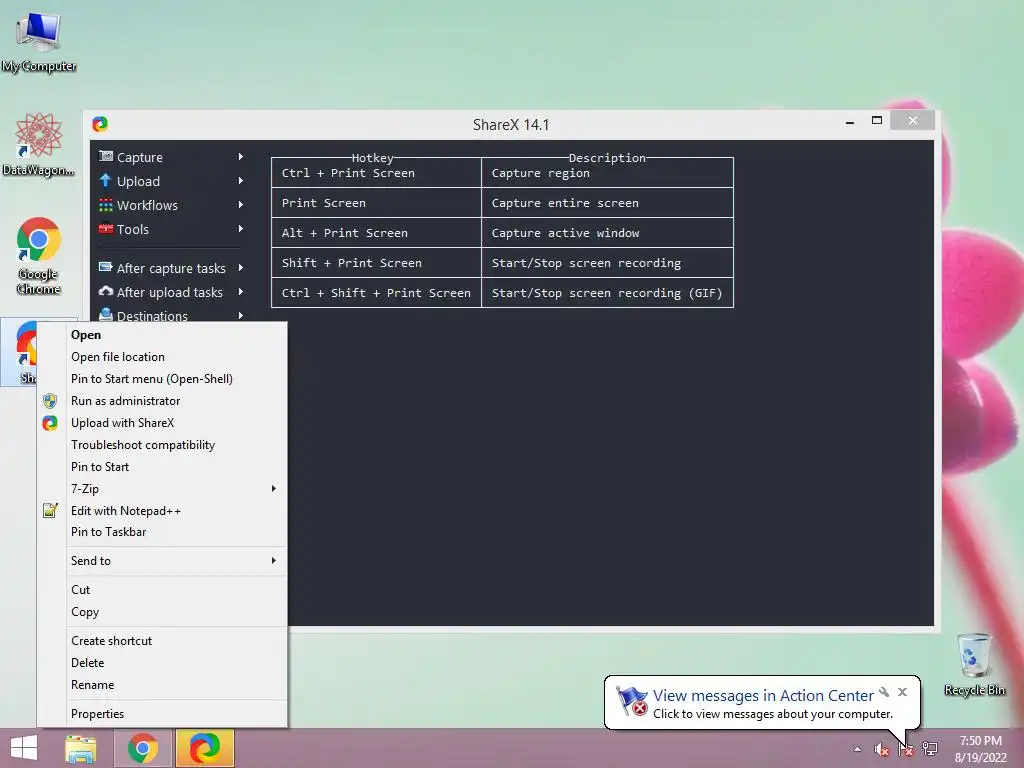Select Run as administrator
This screenshot has width=1024, height=768.
click(x=162, y=400)
